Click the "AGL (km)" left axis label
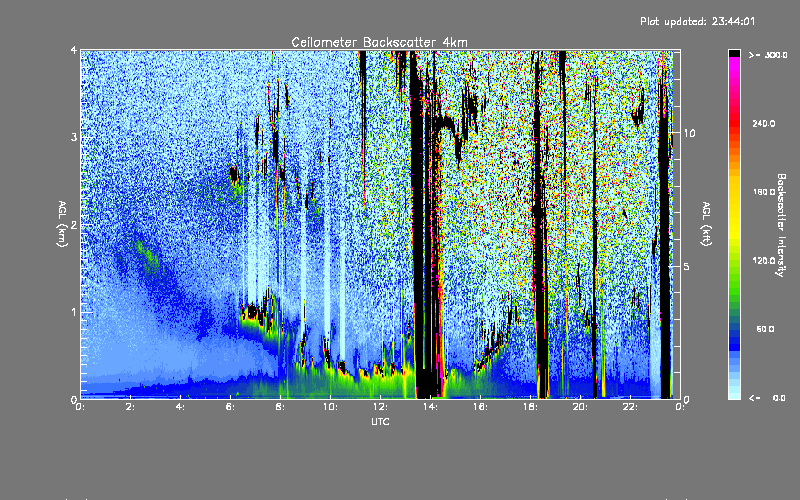Viewport: 800px width, 500px height. 62,224
